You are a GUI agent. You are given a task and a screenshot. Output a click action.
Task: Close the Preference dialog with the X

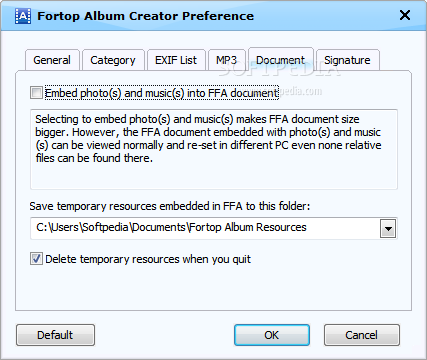405,15
